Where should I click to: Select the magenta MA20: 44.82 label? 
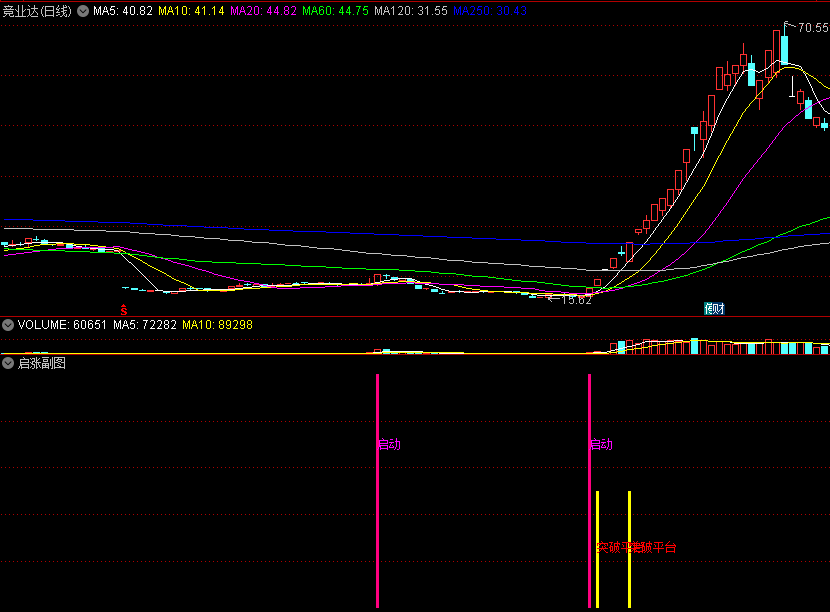263,11
